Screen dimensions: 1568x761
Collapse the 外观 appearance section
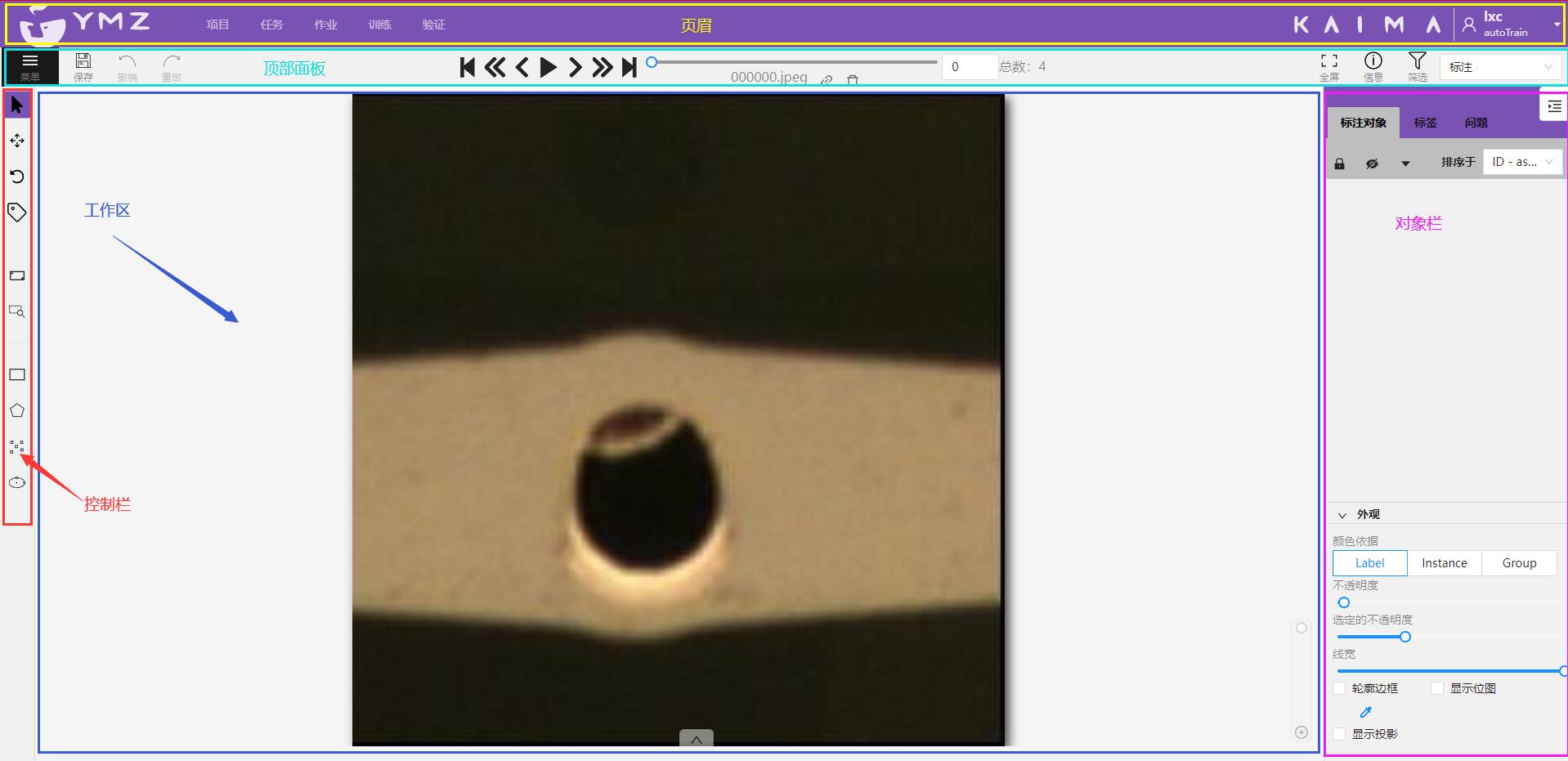(x=1342, y=515)
